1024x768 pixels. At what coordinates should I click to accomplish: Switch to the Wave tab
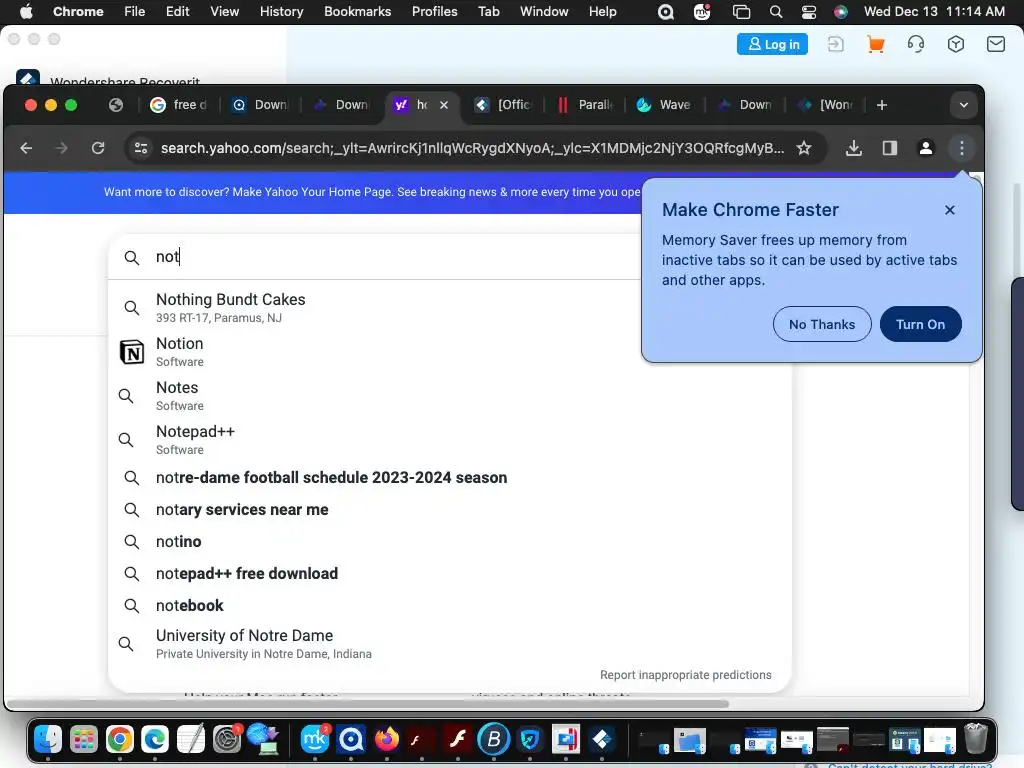[x=664, y=105]
